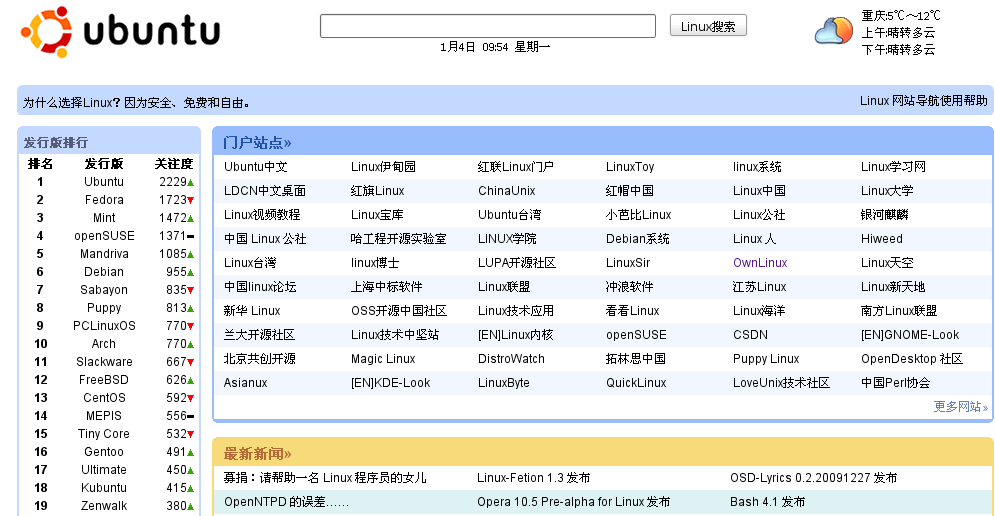Click the Linux搜索 button
Screen dimensions: 995x516
point(708,26)
